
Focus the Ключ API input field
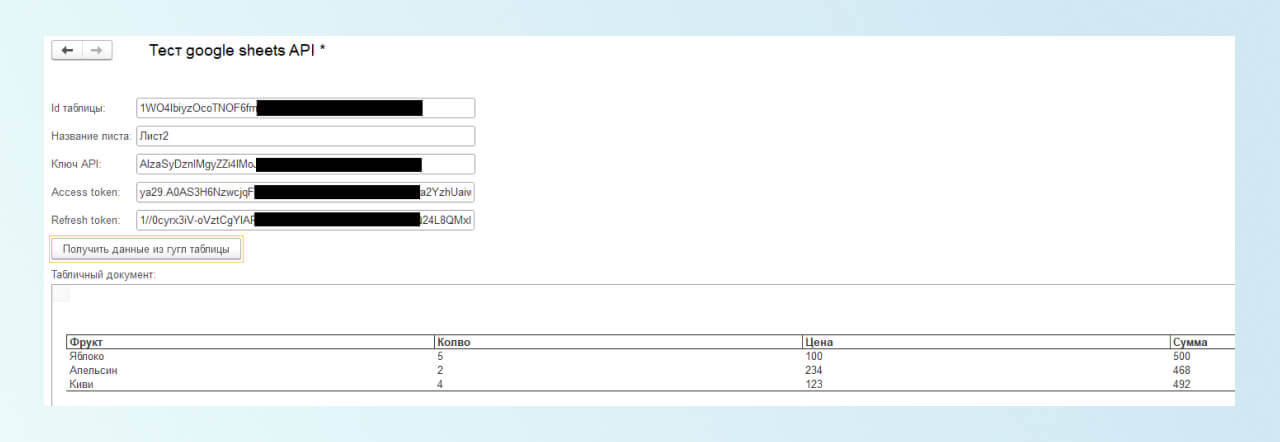coord(305,164)
